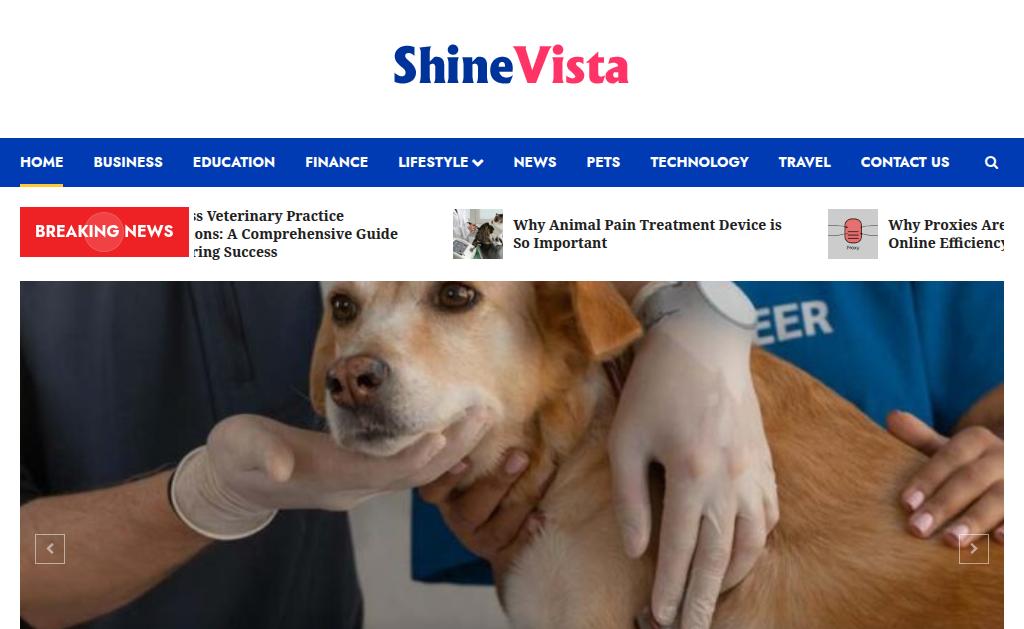The width and height of the screenshot is (1024, 629).
Task: Read "Why Animal Pain Treatment Device" article
Action: [647, 234]
